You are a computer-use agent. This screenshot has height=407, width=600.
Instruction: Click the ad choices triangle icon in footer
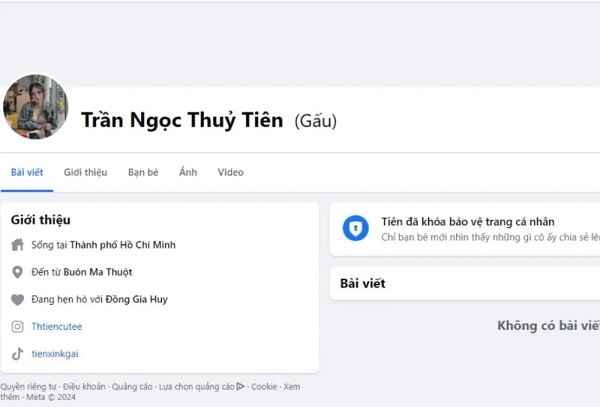point(240,386)
